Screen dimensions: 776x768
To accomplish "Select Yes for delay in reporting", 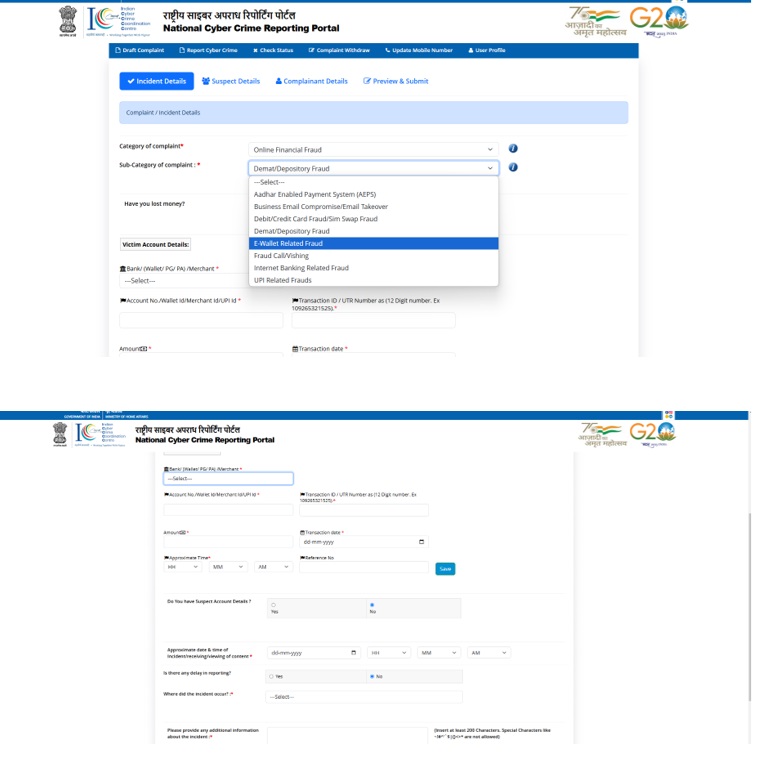I will [x=272, y=676].
